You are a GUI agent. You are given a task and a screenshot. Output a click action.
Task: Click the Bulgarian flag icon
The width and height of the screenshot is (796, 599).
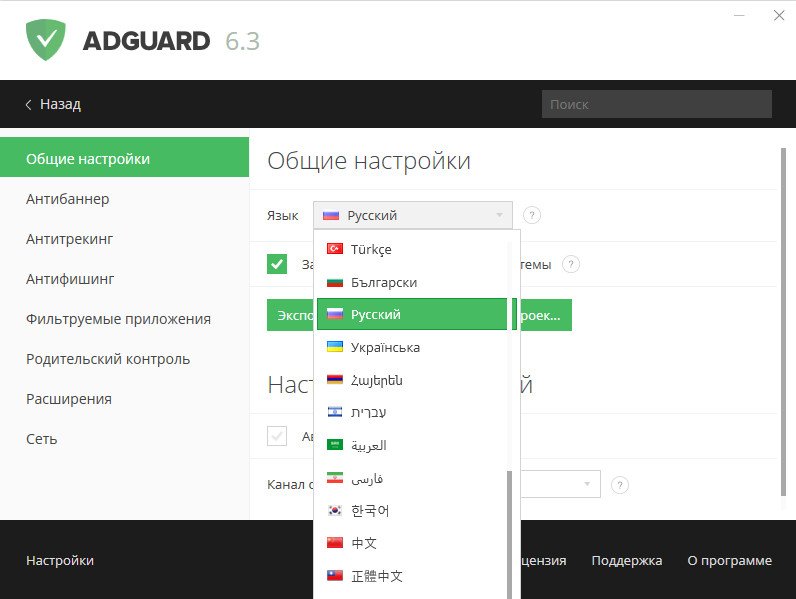[335, 282]
